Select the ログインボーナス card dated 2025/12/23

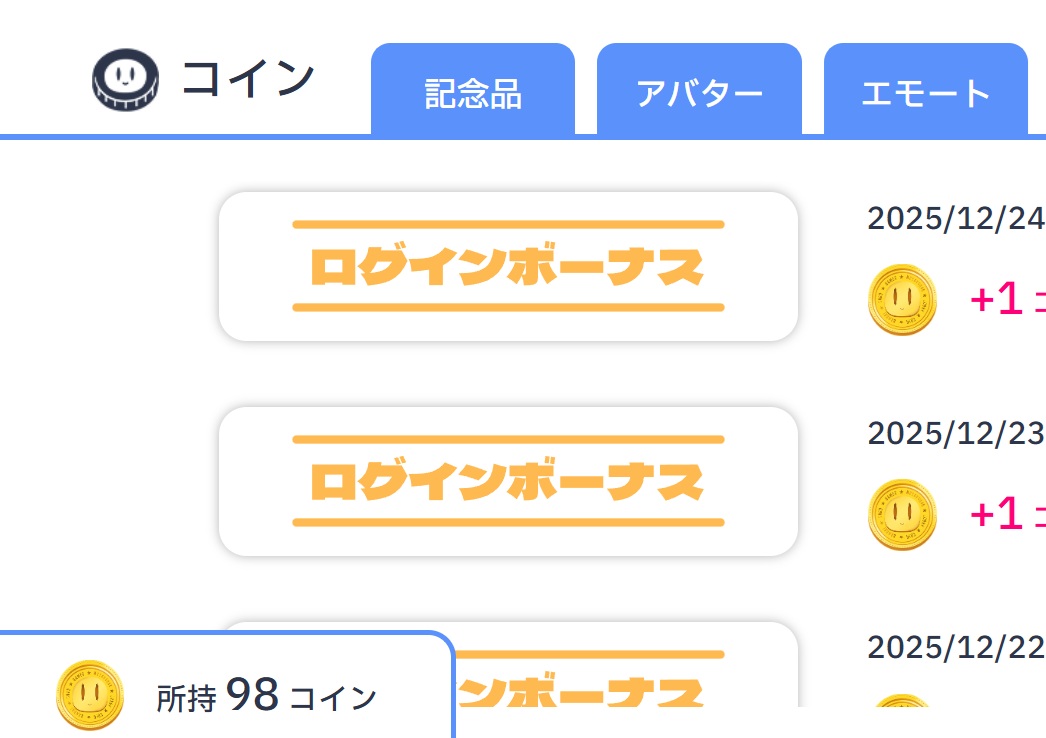(508, 481)
